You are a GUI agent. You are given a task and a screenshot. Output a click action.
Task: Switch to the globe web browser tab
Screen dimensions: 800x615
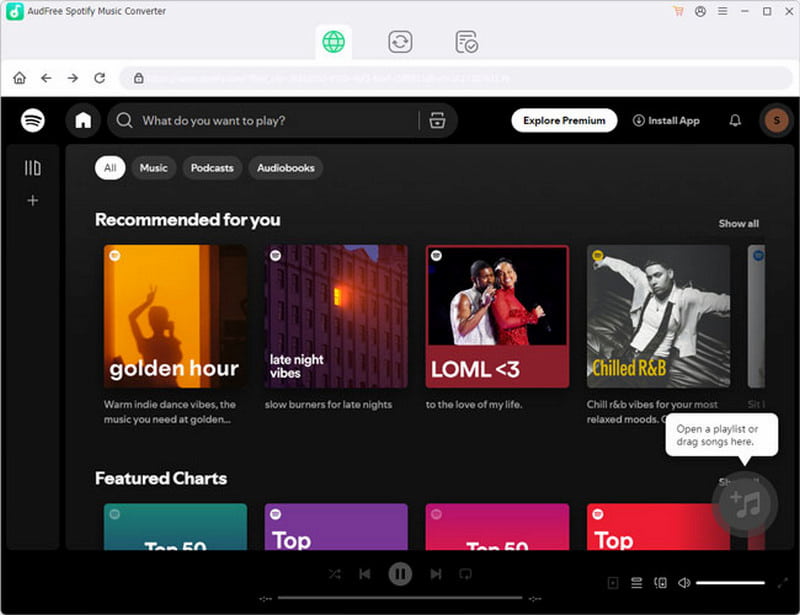(334, 42)
